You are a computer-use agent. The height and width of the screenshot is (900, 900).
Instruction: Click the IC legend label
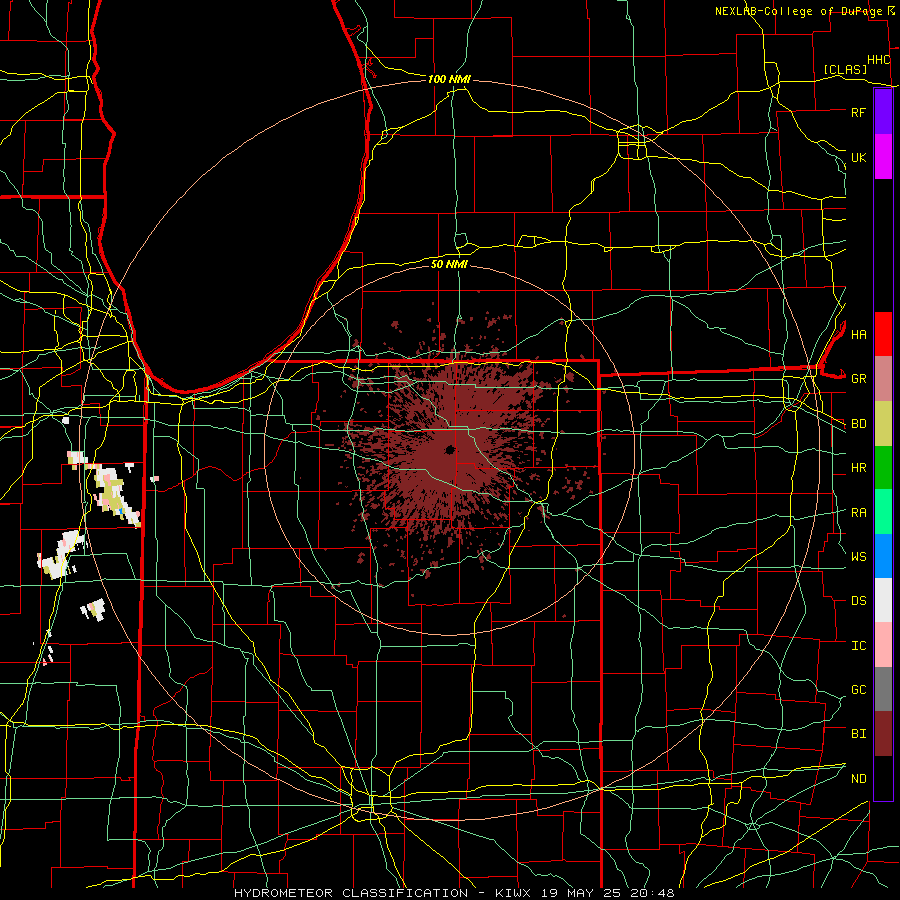(x=858, y=646)
